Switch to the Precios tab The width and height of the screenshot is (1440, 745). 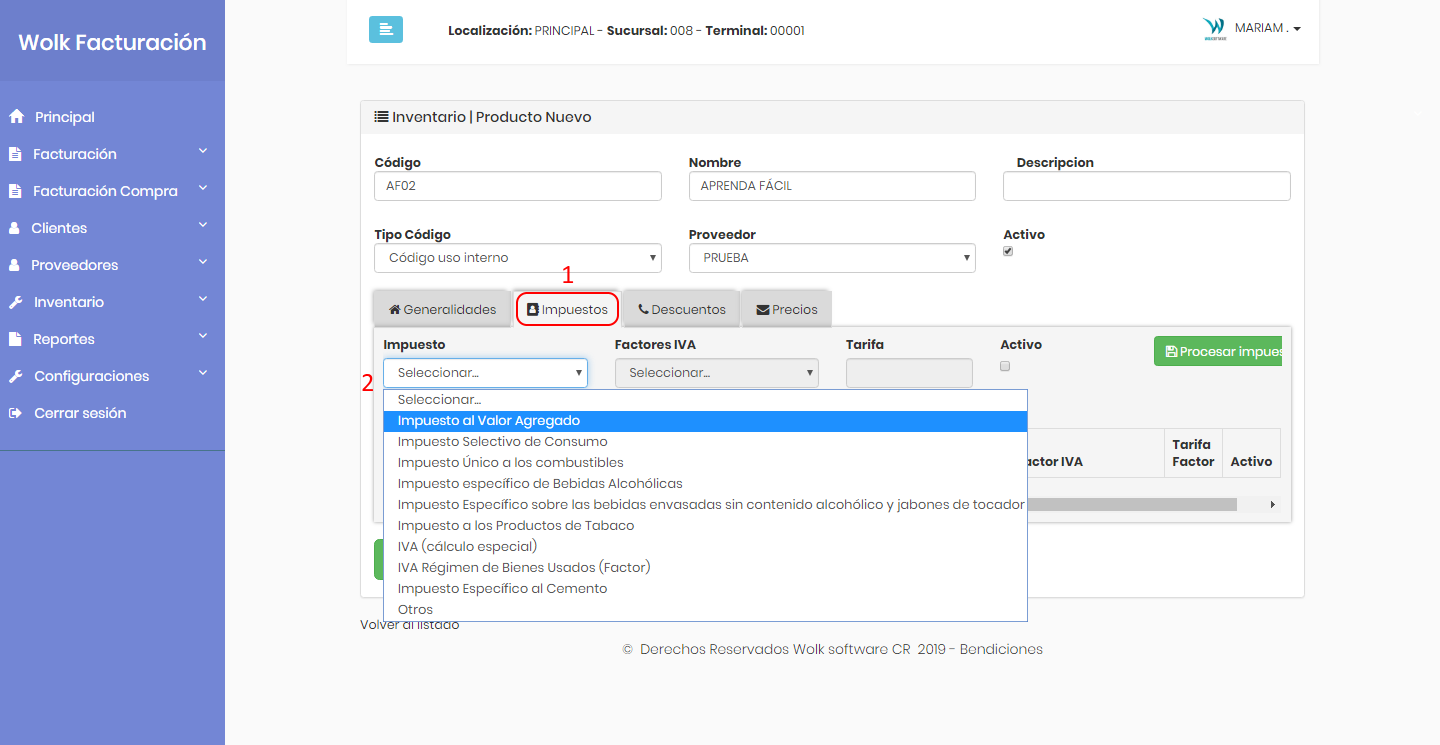(787, 309)
